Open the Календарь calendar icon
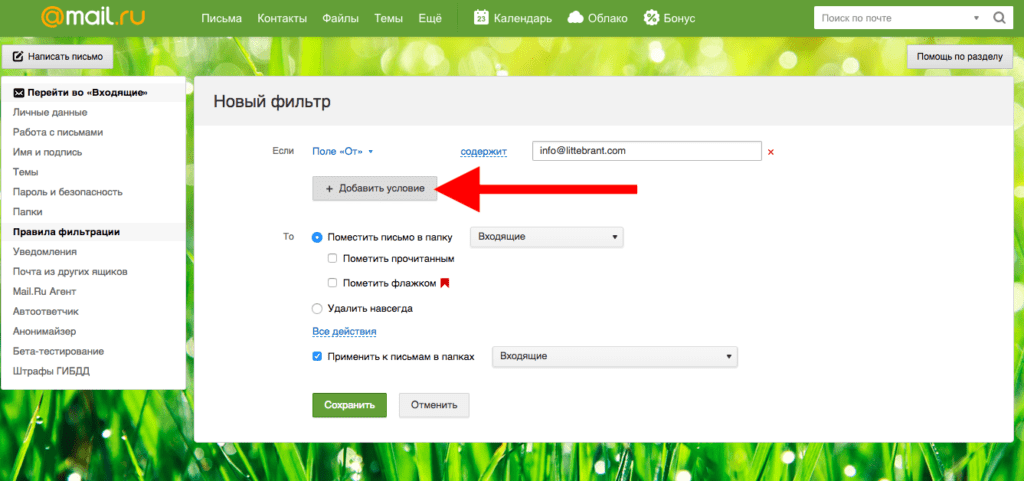 click(x=481, y=18)
